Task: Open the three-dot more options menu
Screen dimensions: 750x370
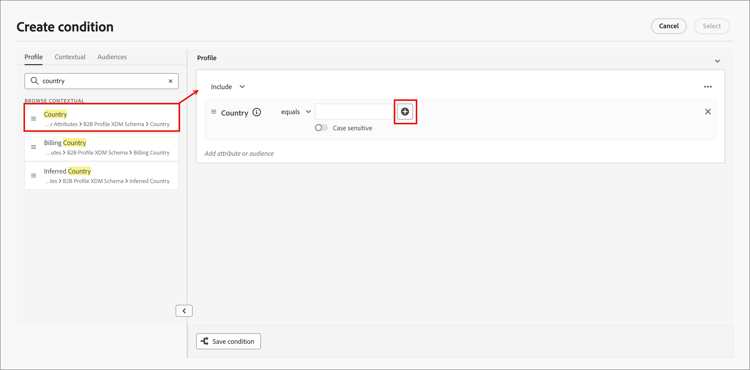Action: (x=708, y=87)
